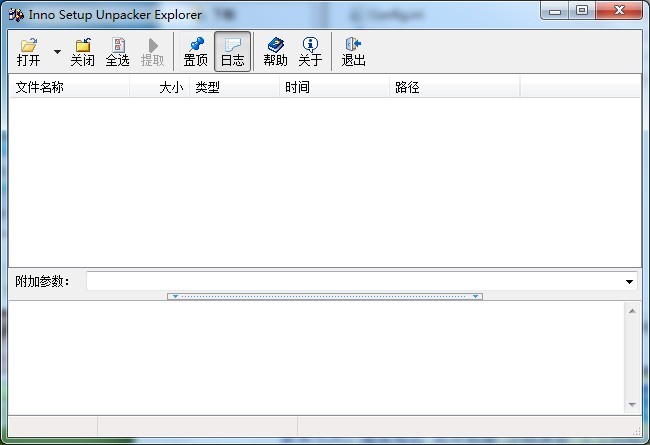650x445 pixels.
Task: Sort list by 大小 column header
Action: pyautogui.click(x=159, y=87)
